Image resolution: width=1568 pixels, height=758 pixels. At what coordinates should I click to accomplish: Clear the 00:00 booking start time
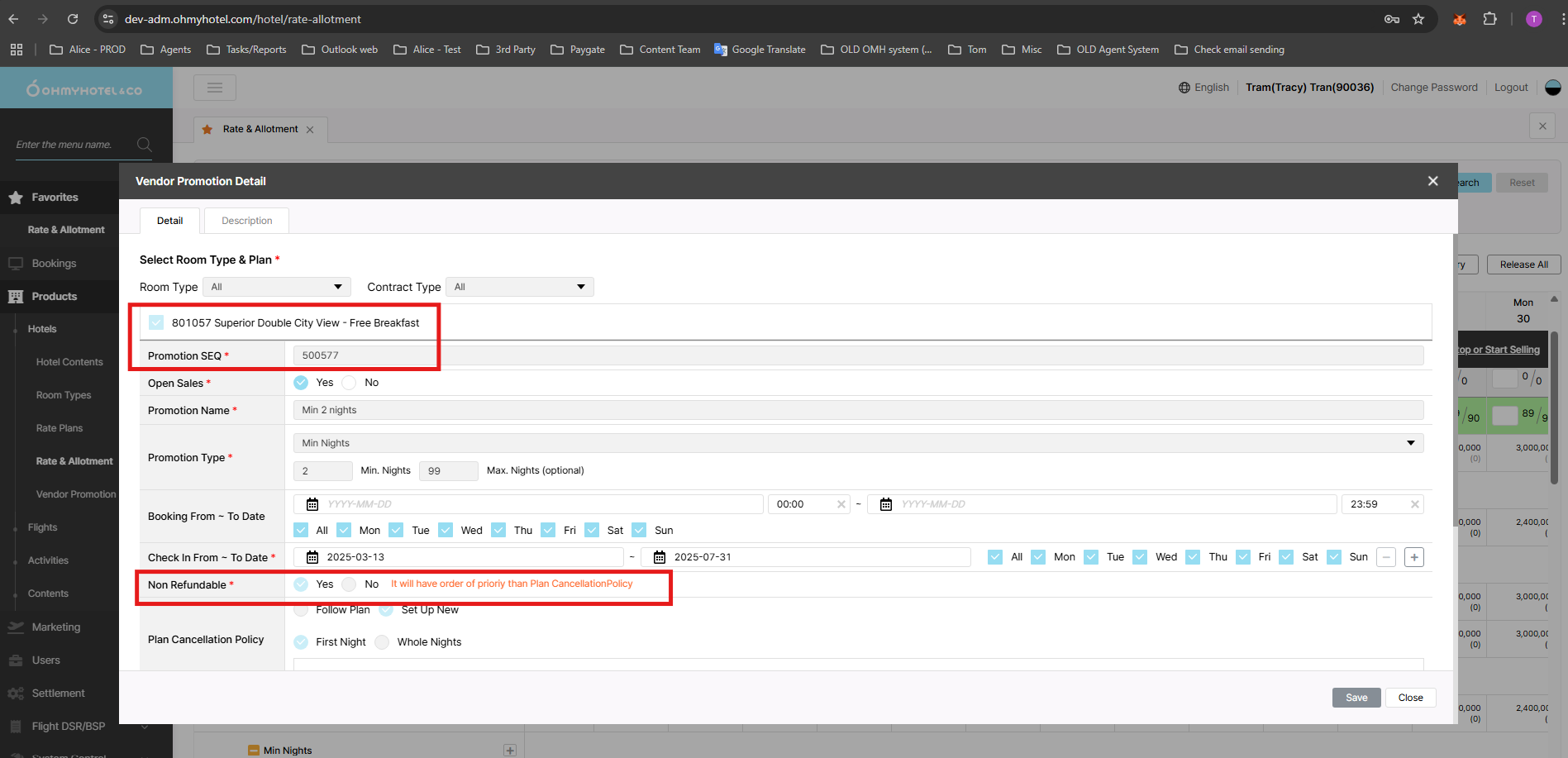pyautogui.click(x=841, y=504)
